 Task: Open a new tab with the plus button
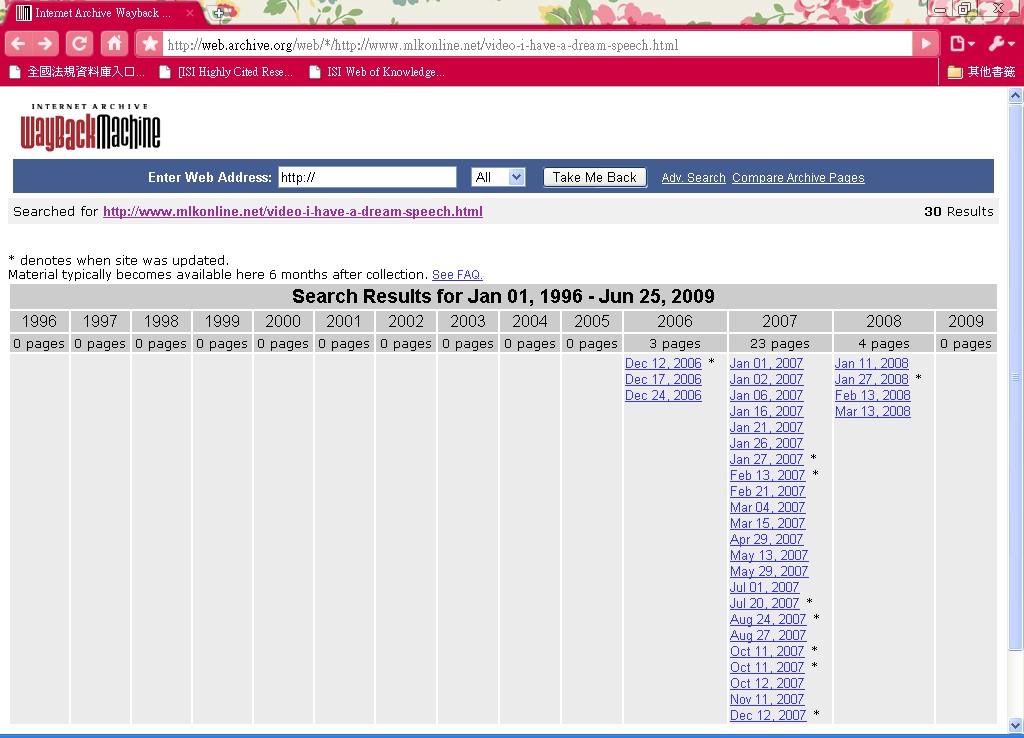click(x=219, y=12)
